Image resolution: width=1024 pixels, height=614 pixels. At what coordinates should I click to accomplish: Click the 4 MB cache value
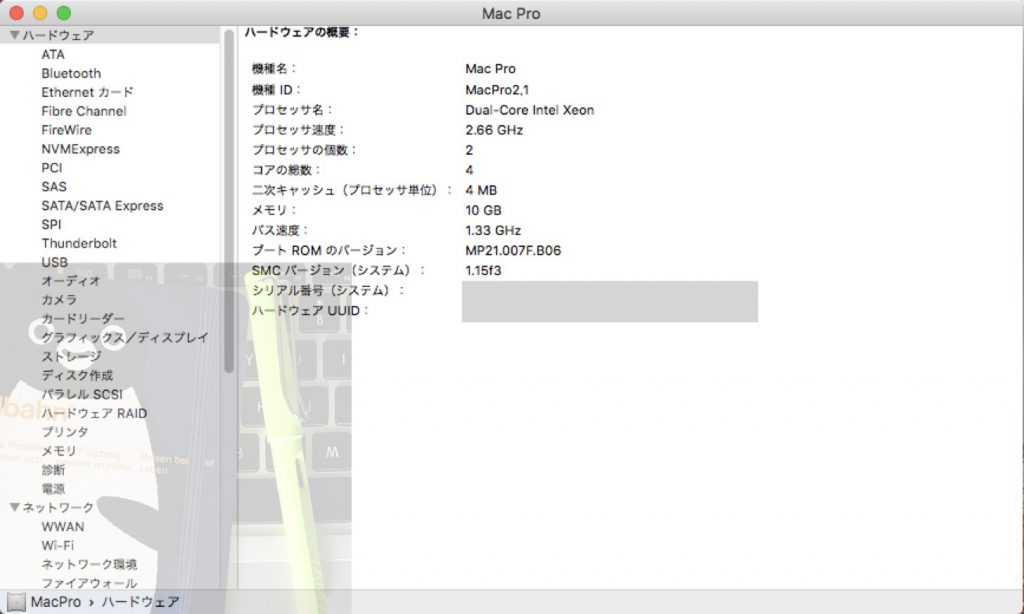tap(481, 190)
